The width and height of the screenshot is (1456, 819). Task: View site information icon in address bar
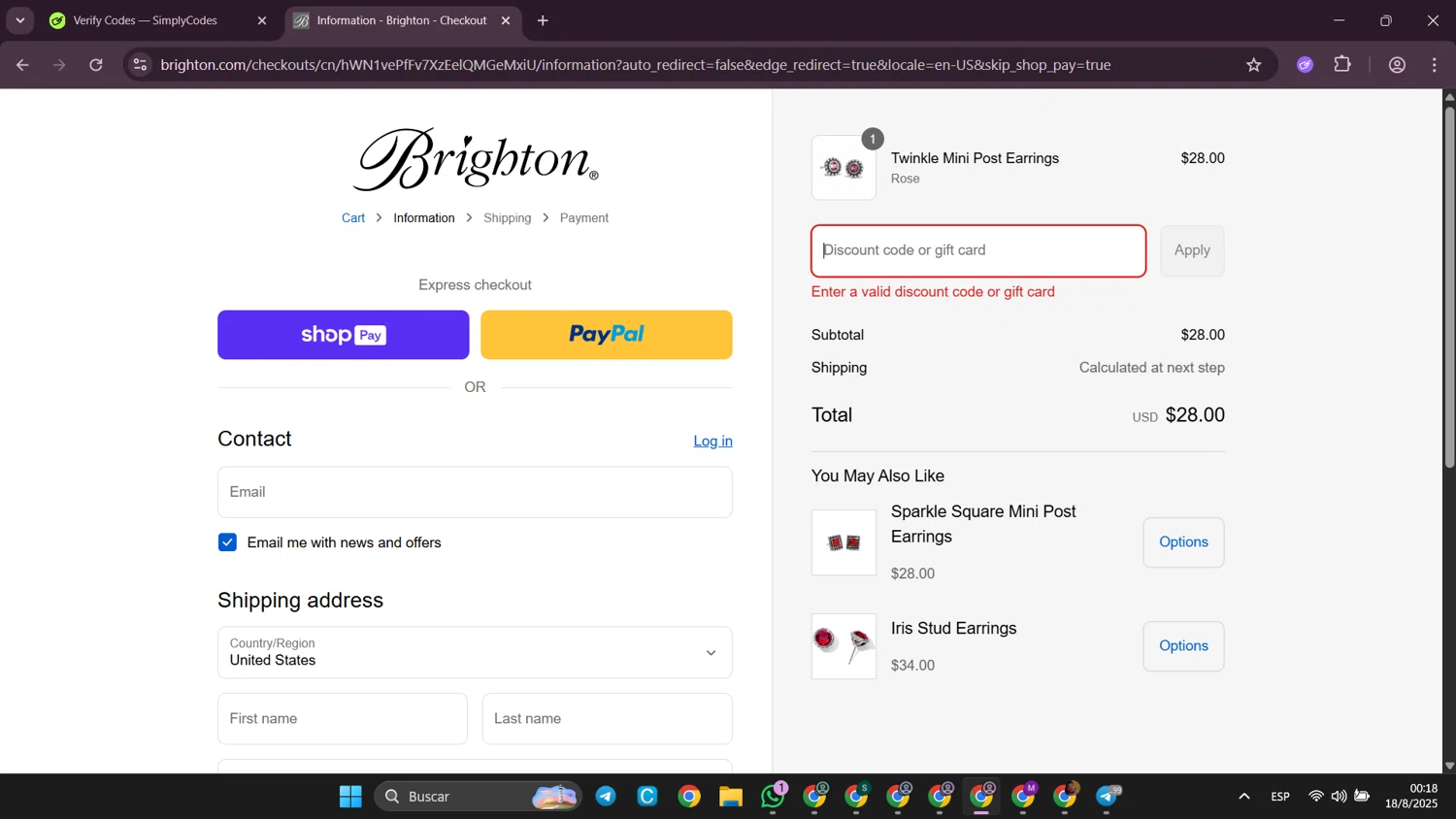(x=140, y=65)
